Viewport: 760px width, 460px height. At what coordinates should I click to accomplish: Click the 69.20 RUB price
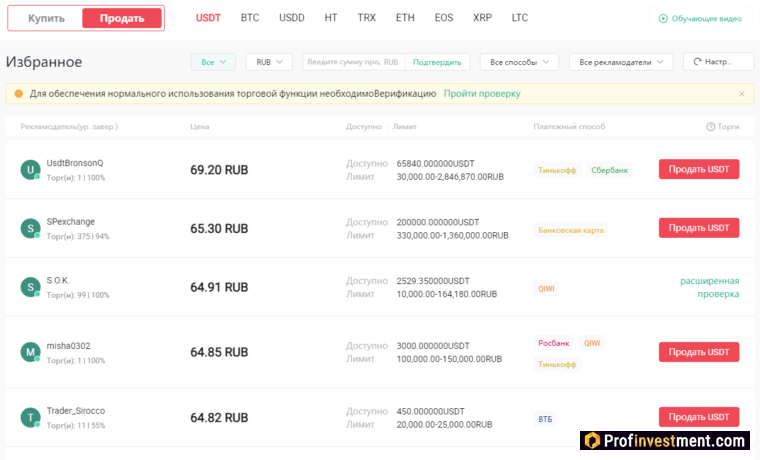[219, 170]
